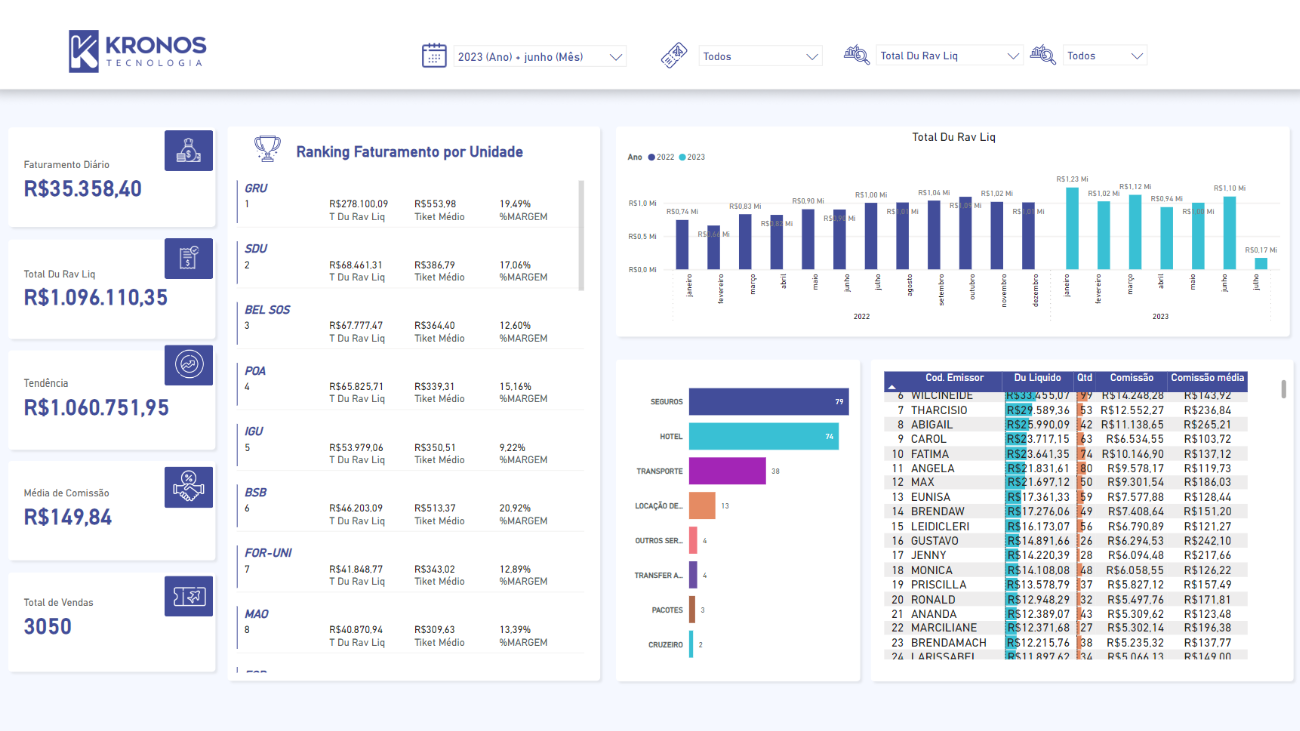Click the THARCISIO row in the emissor table
This screenshot has width=1300, height=731.
coord(1065,410)
